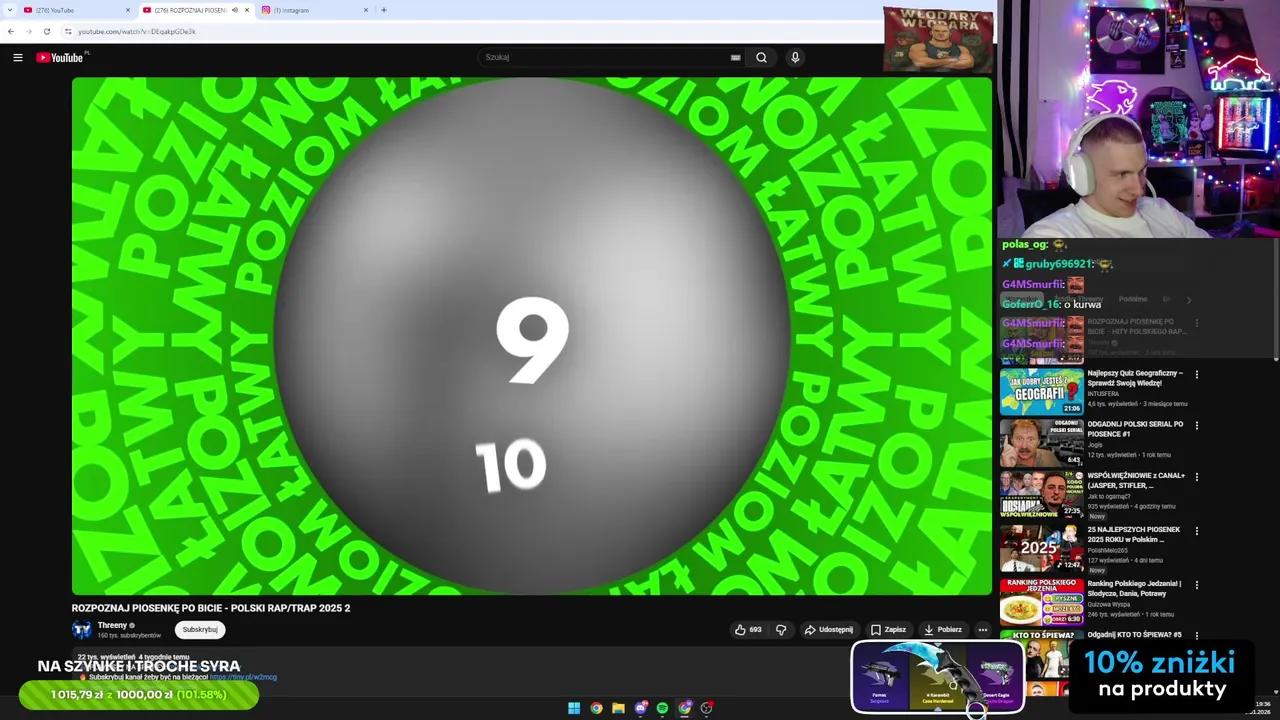
Task: Open options menu for Odgadnij KTO TO ŚPIEWA
Action: 1197,636
